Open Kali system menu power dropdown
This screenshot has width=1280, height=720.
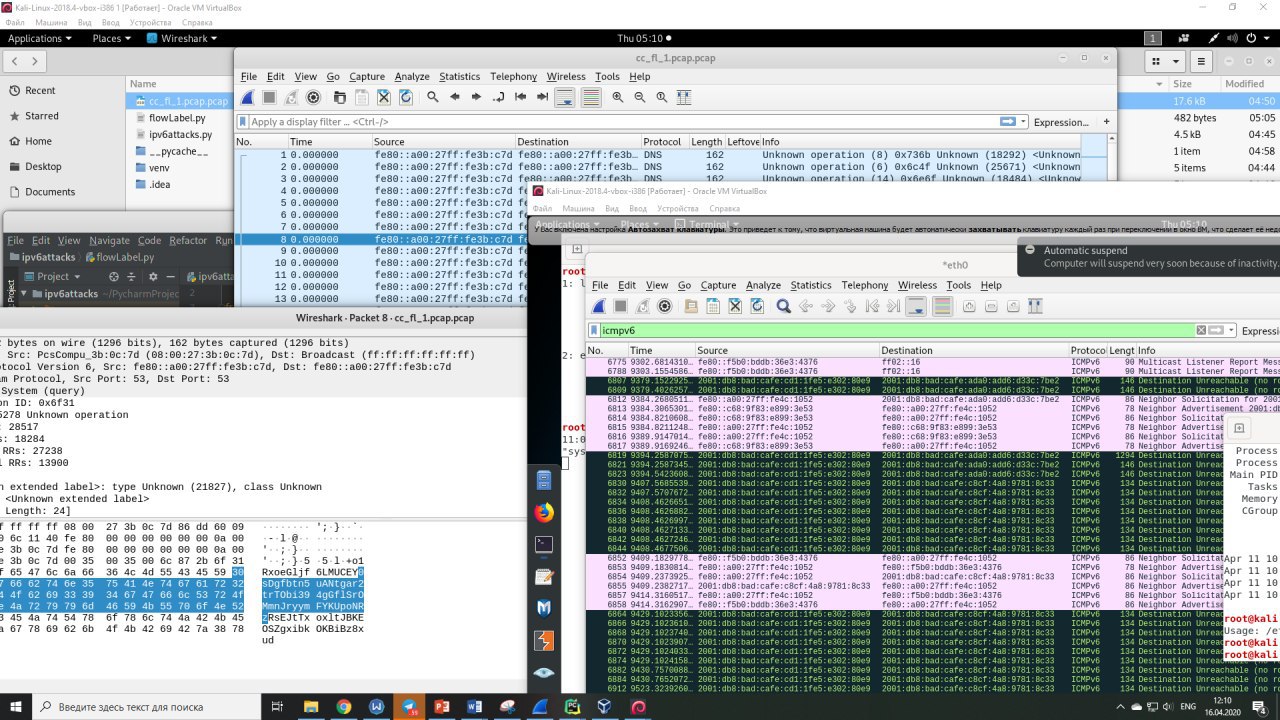click(x=1256, y=38)
